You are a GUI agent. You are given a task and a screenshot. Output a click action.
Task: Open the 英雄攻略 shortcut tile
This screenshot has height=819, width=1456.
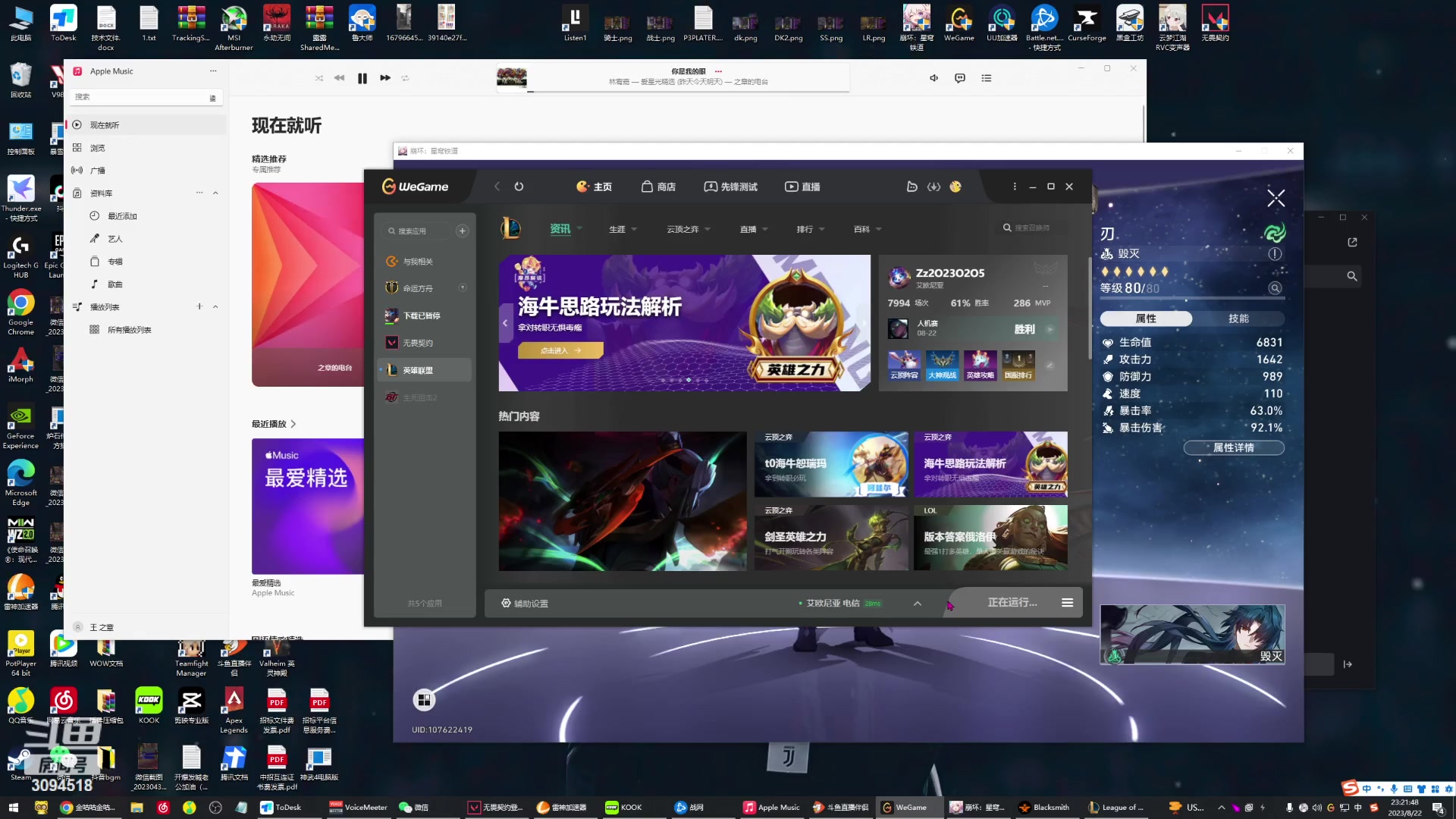click(x=981, y=366)
